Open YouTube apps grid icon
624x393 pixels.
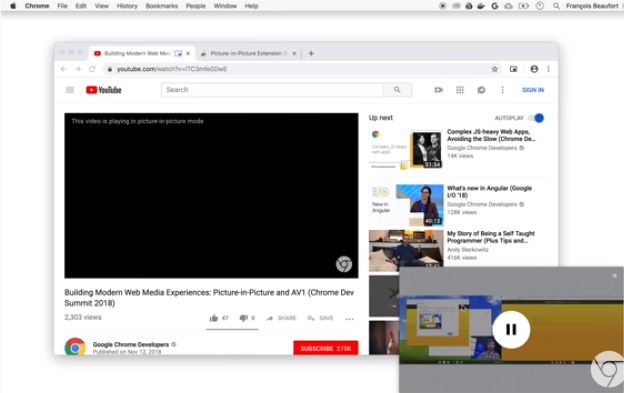click(460, 90)
